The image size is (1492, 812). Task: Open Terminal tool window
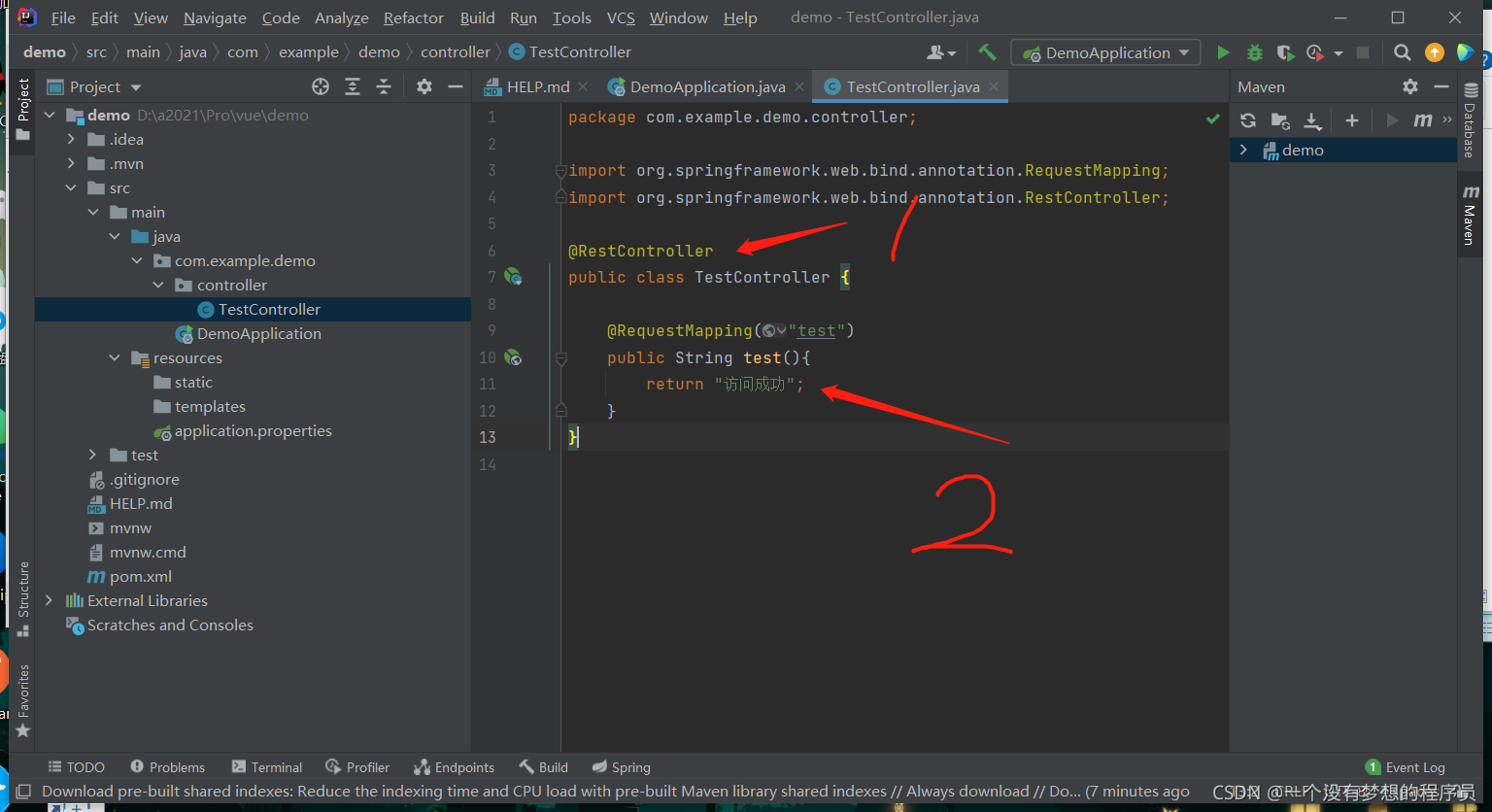click(267, 767)
